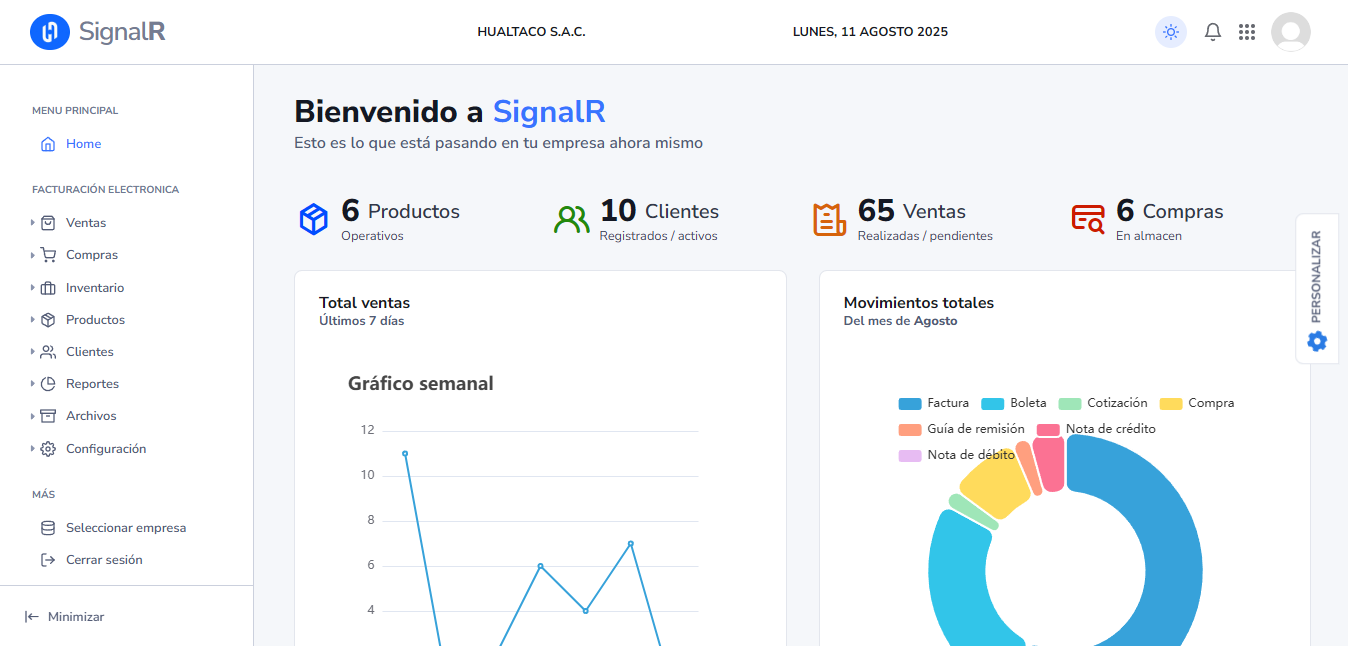Click the Minimizar collapse arrow icon
The width and height of the screenshot is (1348, 646).
coord(32,617)
